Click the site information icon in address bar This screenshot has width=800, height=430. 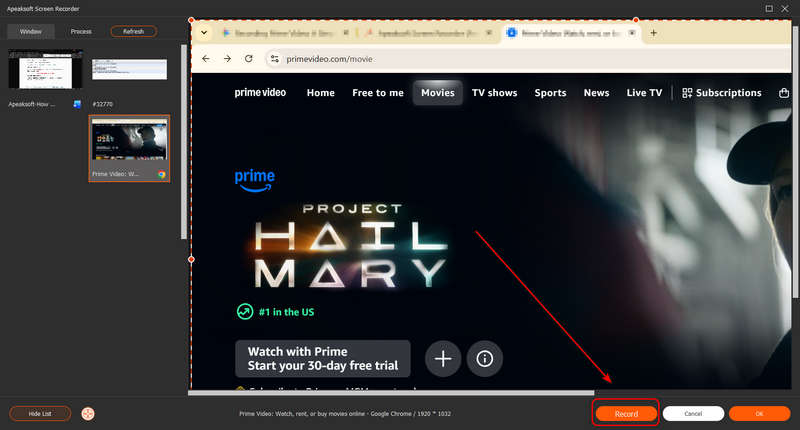274,59
